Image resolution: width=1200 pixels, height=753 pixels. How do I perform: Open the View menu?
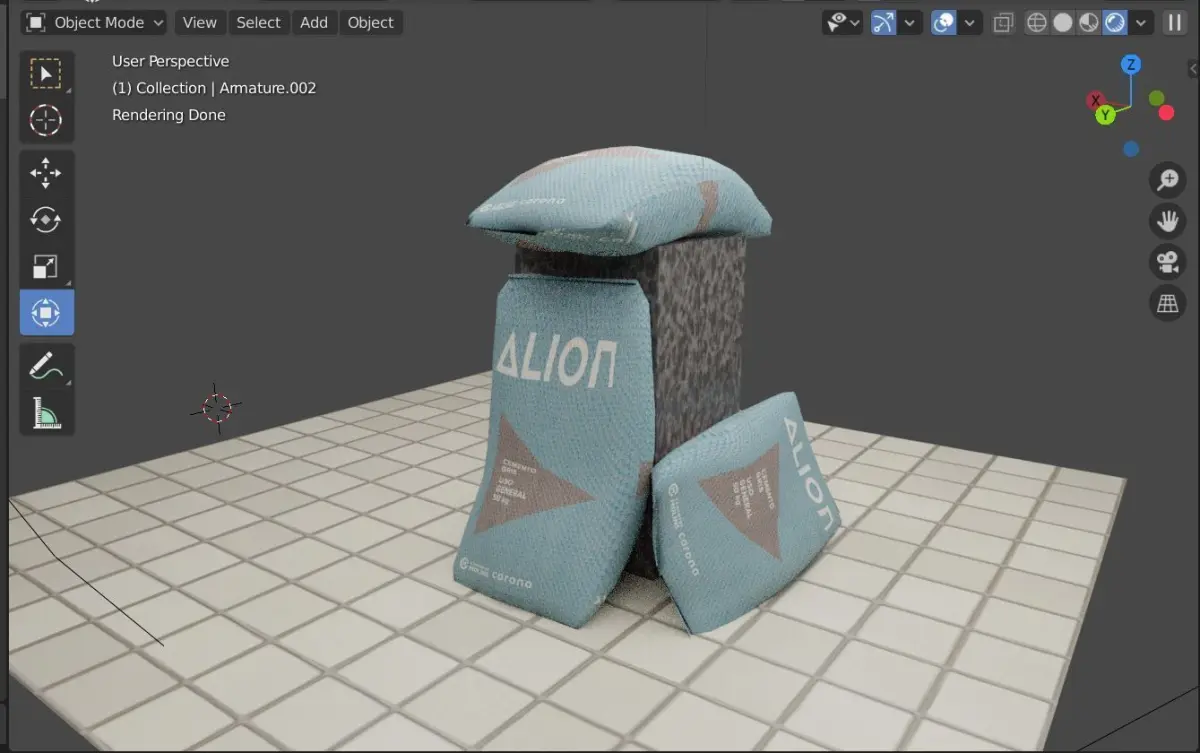coord(199,22)
